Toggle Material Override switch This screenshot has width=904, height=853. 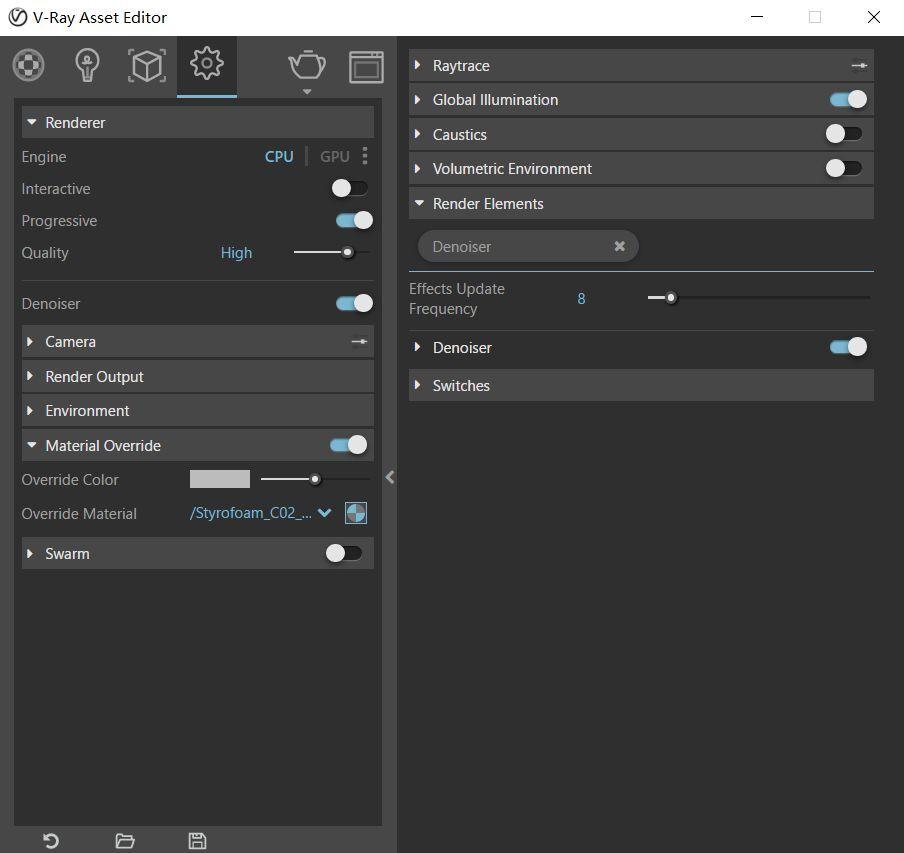348,445
